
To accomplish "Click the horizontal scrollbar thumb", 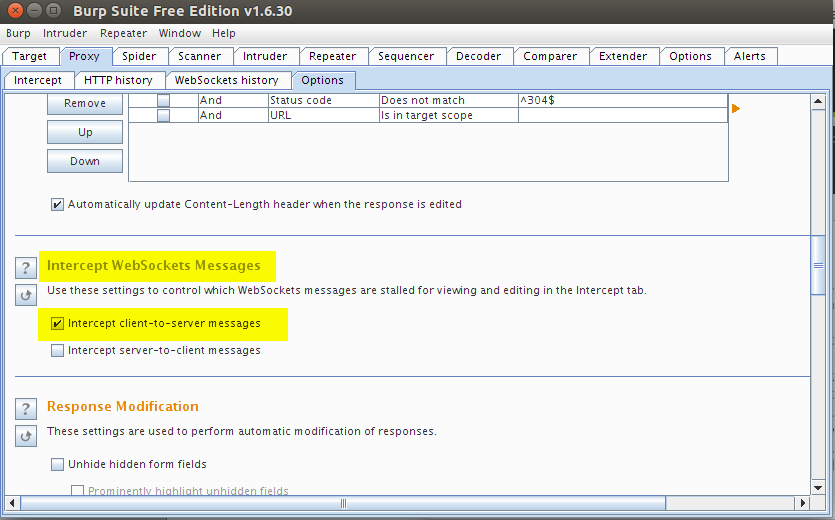I will tap(342, 503).
